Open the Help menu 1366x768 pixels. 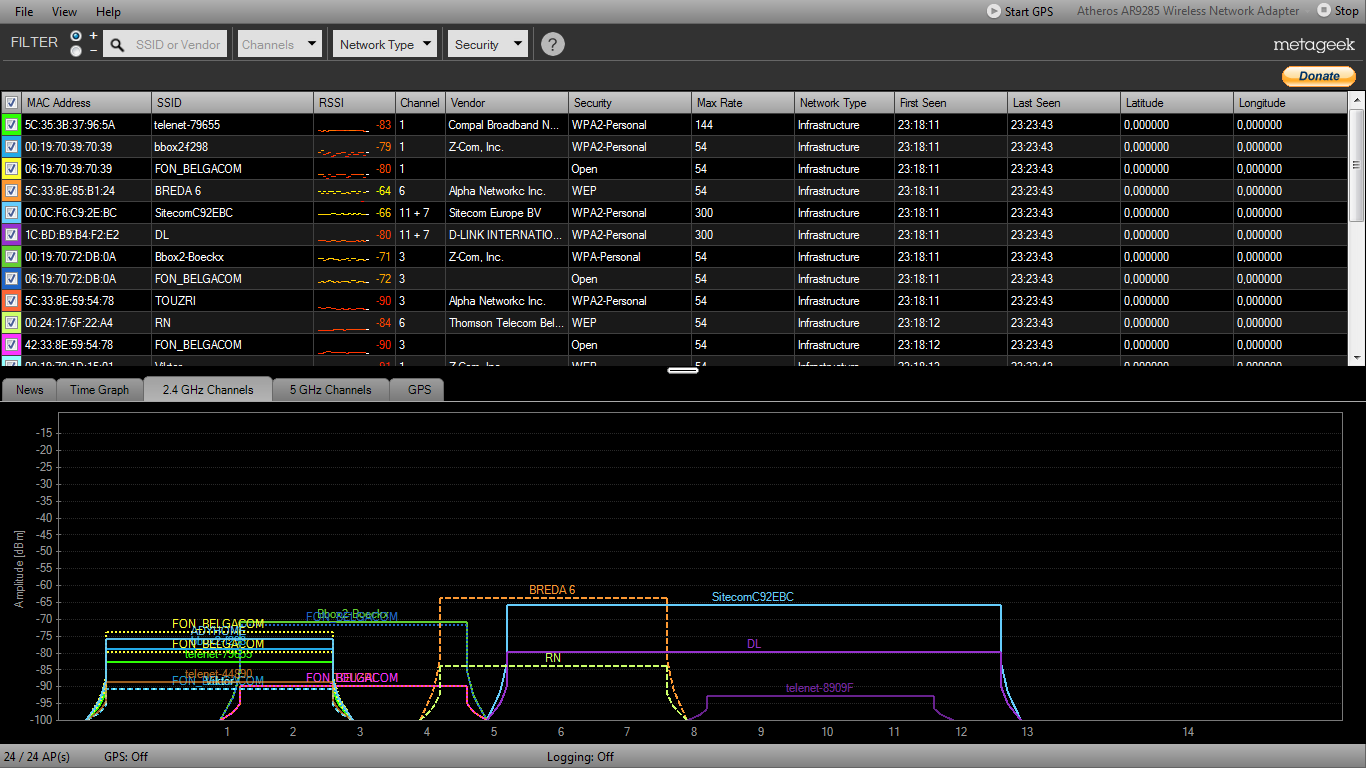point(108,12)
